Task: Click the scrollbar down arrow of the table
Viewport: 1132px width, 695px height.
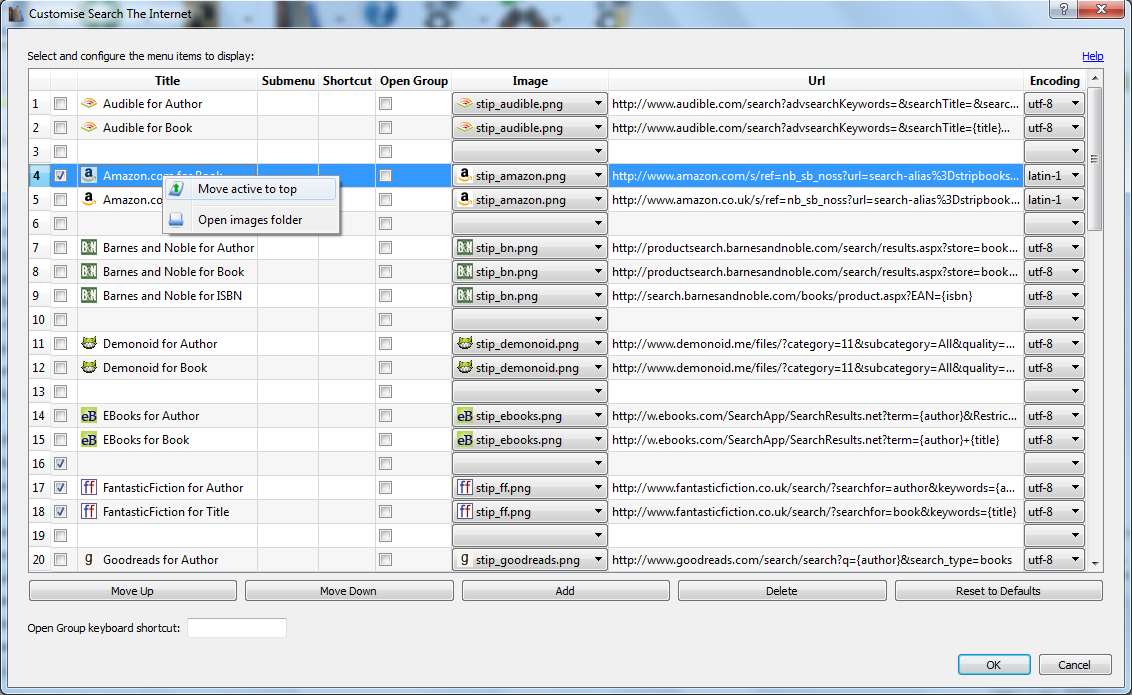Action: pos(1094,564)
